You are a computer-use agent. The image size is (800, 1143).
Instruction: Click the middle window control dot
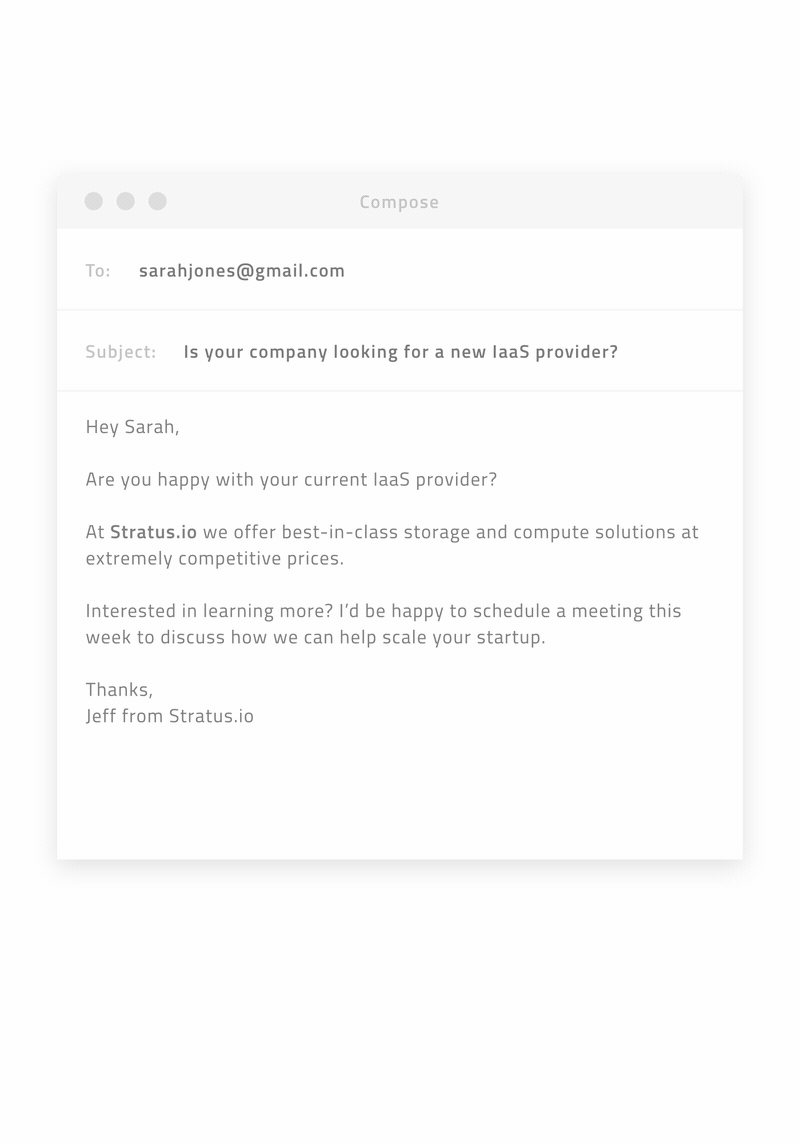(126, 201)
